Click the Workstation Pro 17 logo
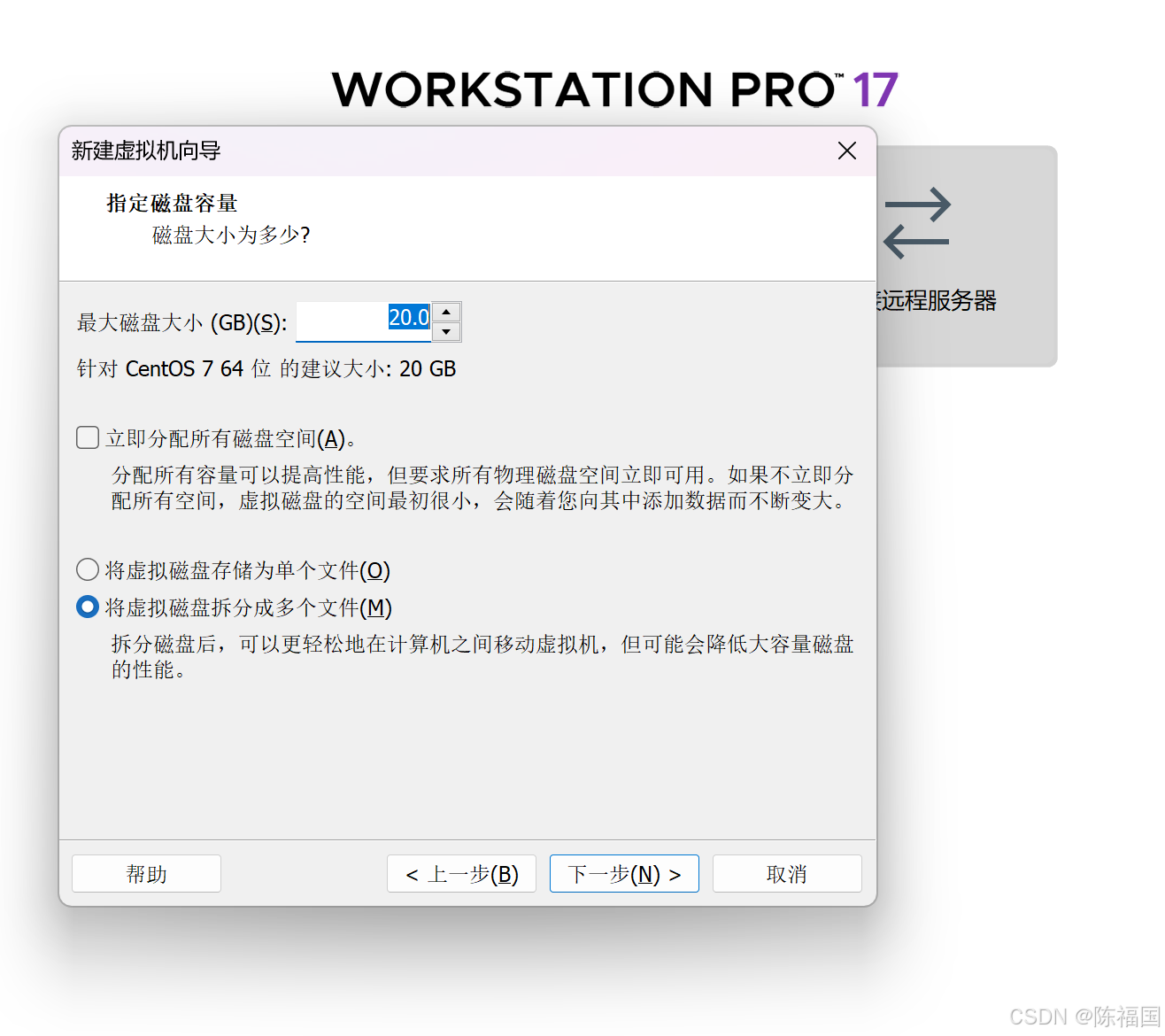 click(x=615, y=89)
